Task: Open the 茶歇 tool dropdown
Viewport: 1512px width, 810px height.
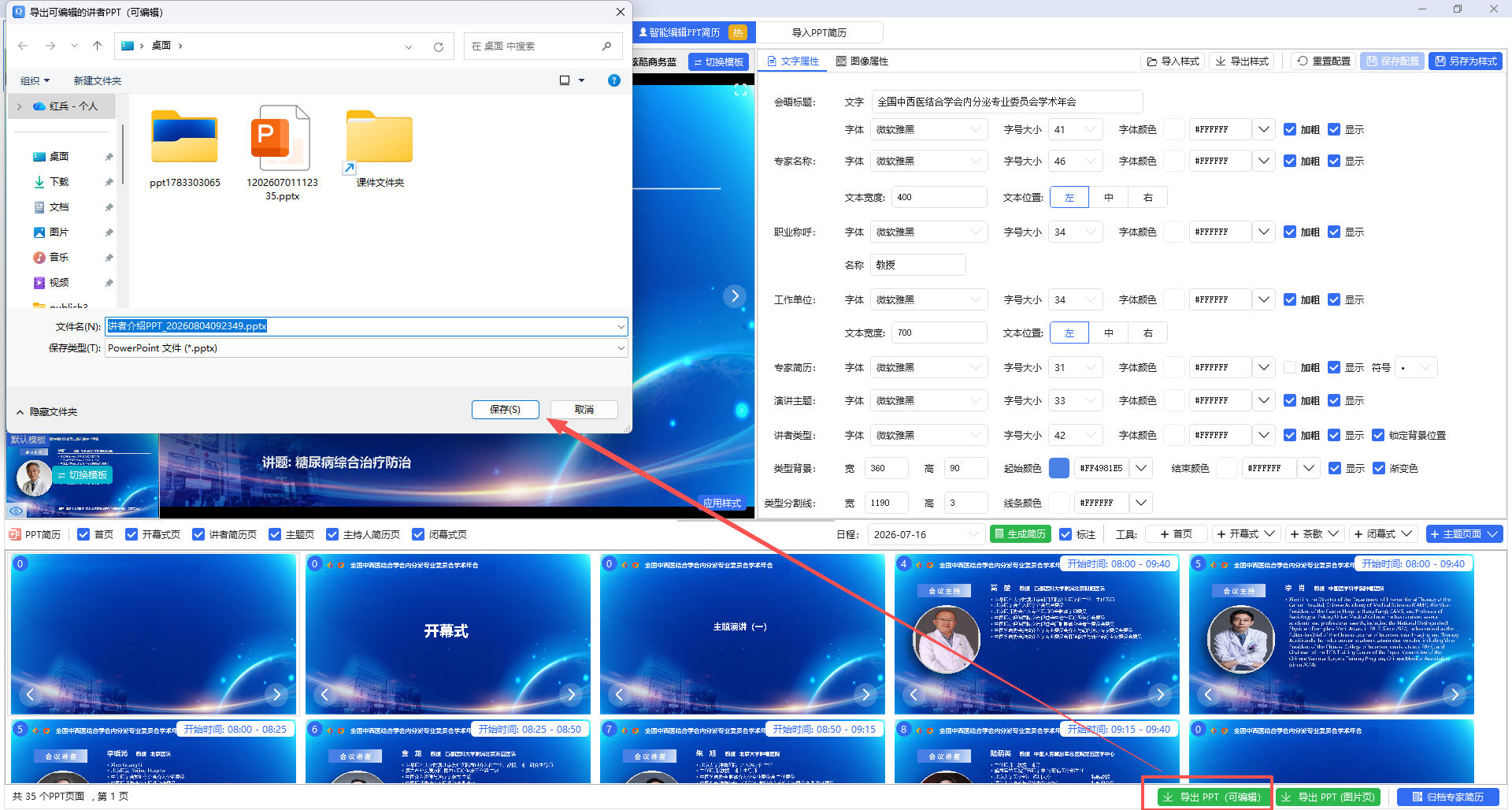Action: pos(1314,534)
